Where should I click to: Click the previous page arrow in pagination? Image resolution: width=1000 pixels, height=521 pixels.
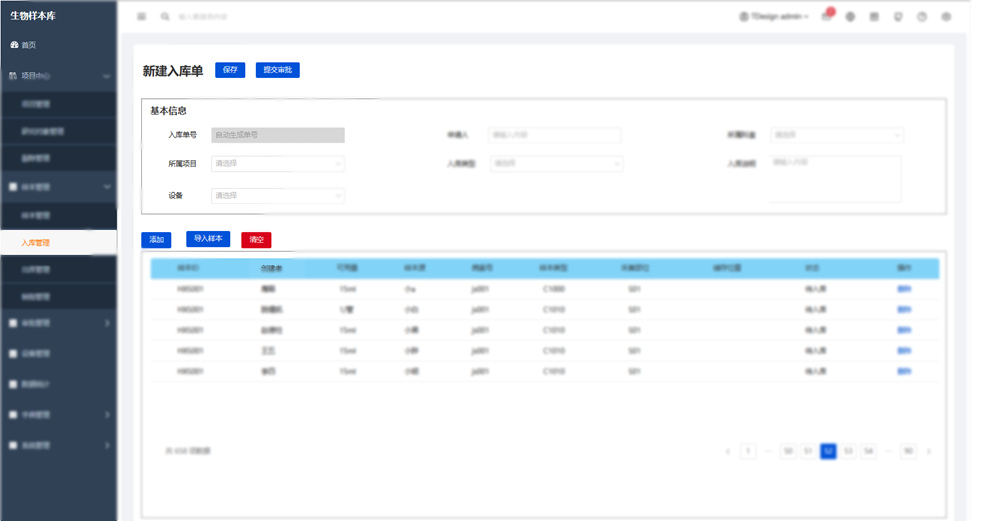pyautogui.click(x=728, y=452)
